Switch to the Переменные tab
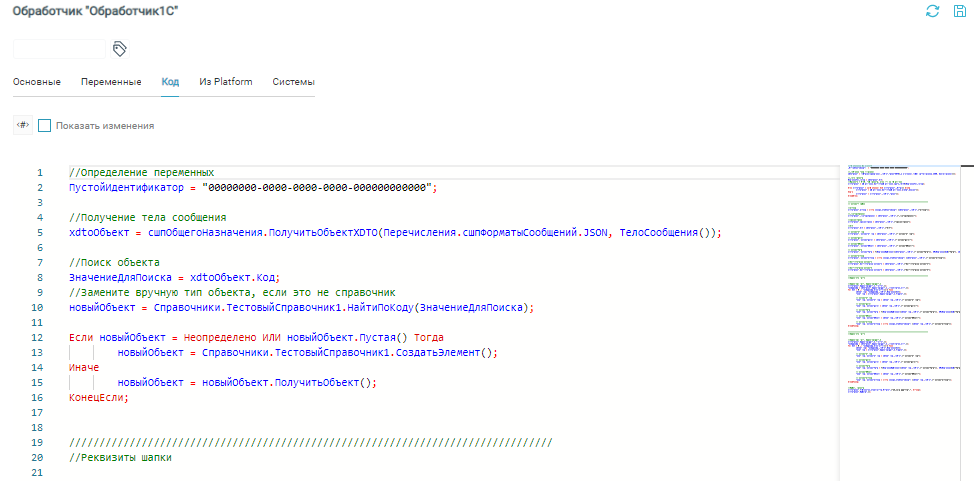The image size is (980, 481). coord(111,81)
